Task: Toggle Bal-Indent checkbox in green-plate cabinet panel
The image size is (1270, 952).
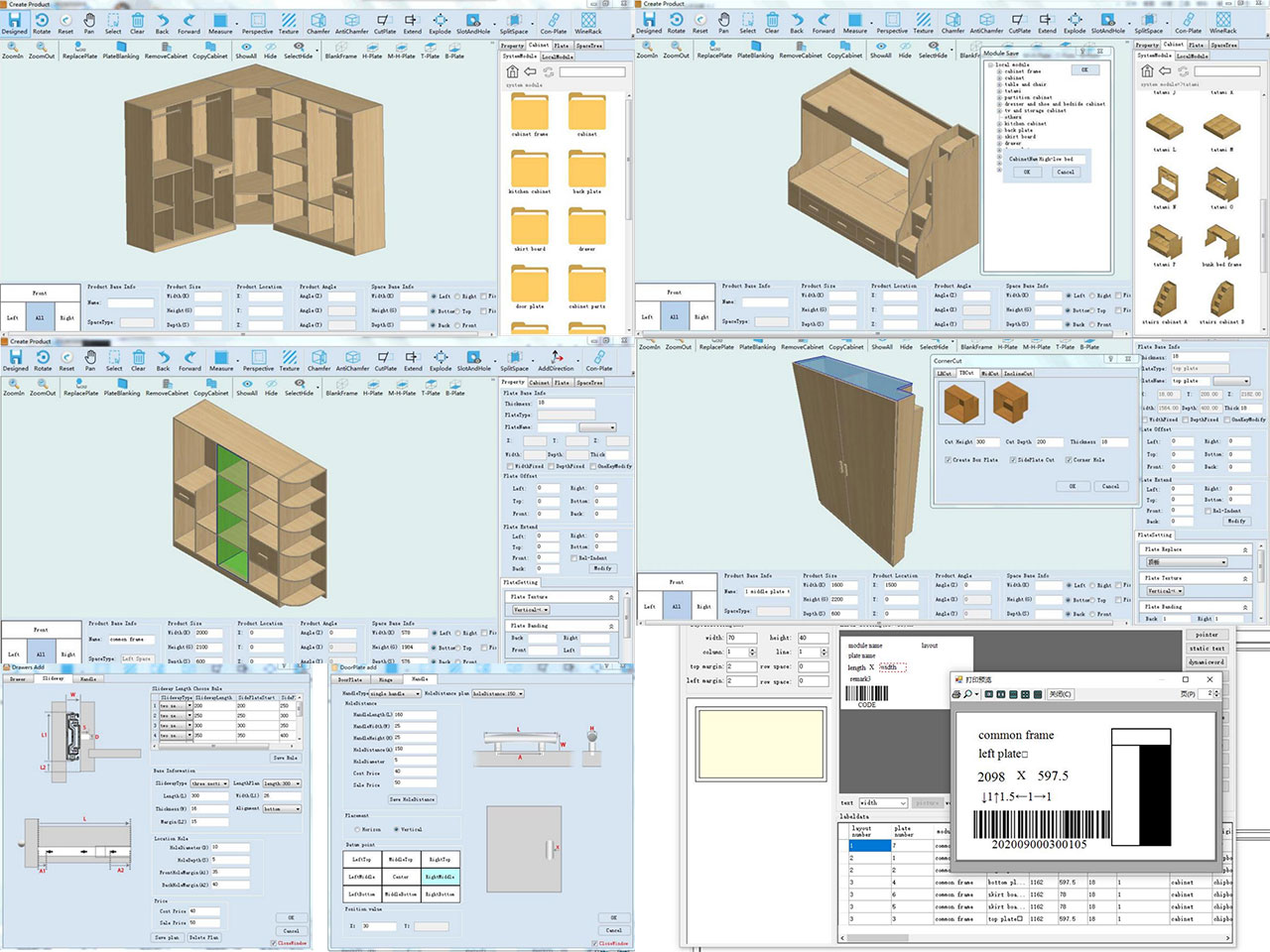Action: point(573,558)
